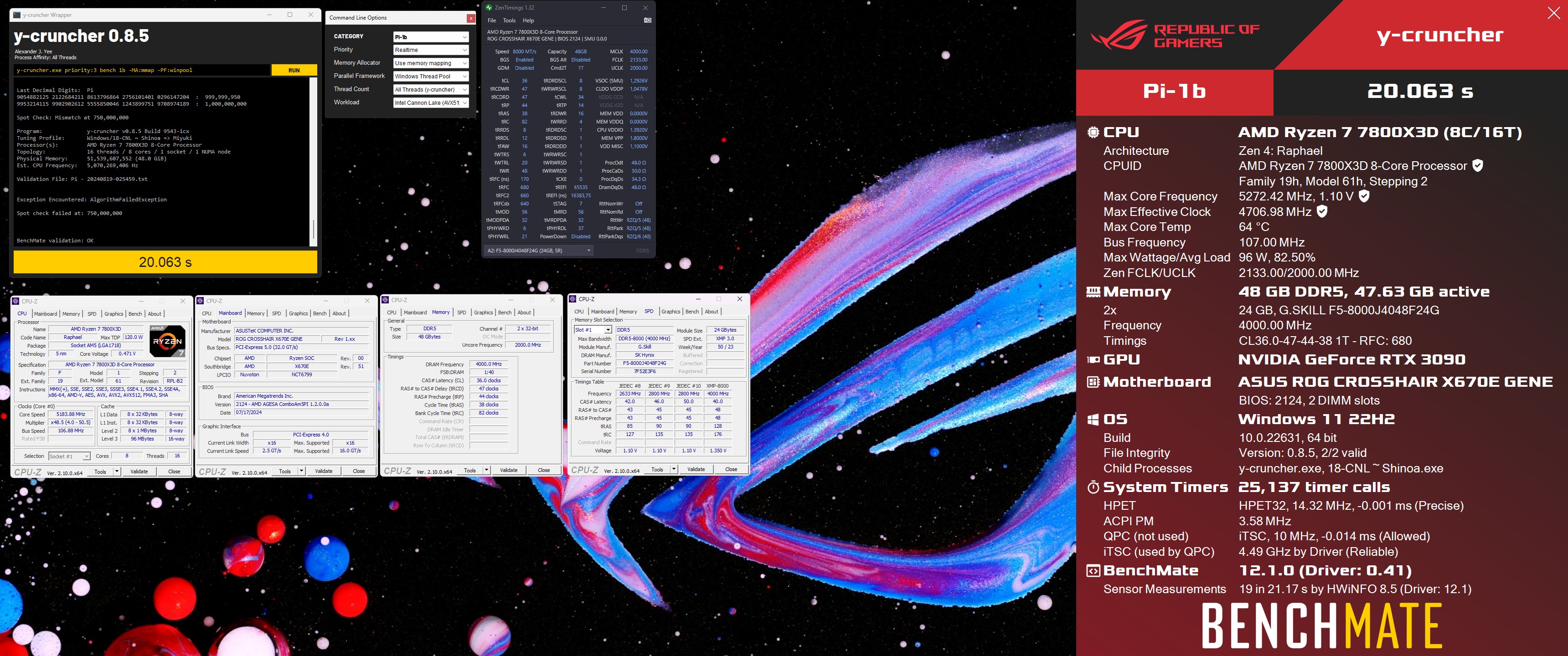Screen dimensions: 1568x656
Task: Open the Slot #1 dropdown in SPD window
Action: pos(593,330)
